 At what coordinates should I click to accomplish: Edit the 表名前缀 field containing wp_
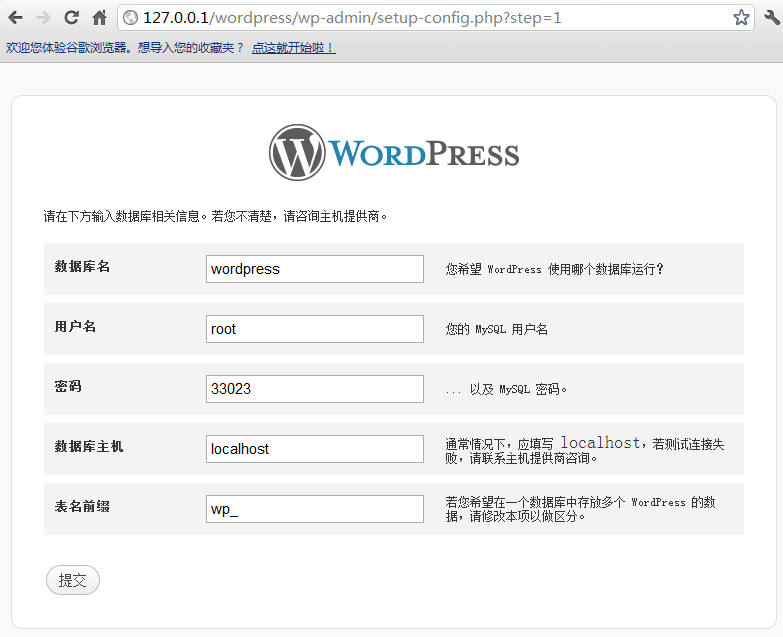point(315,509)
